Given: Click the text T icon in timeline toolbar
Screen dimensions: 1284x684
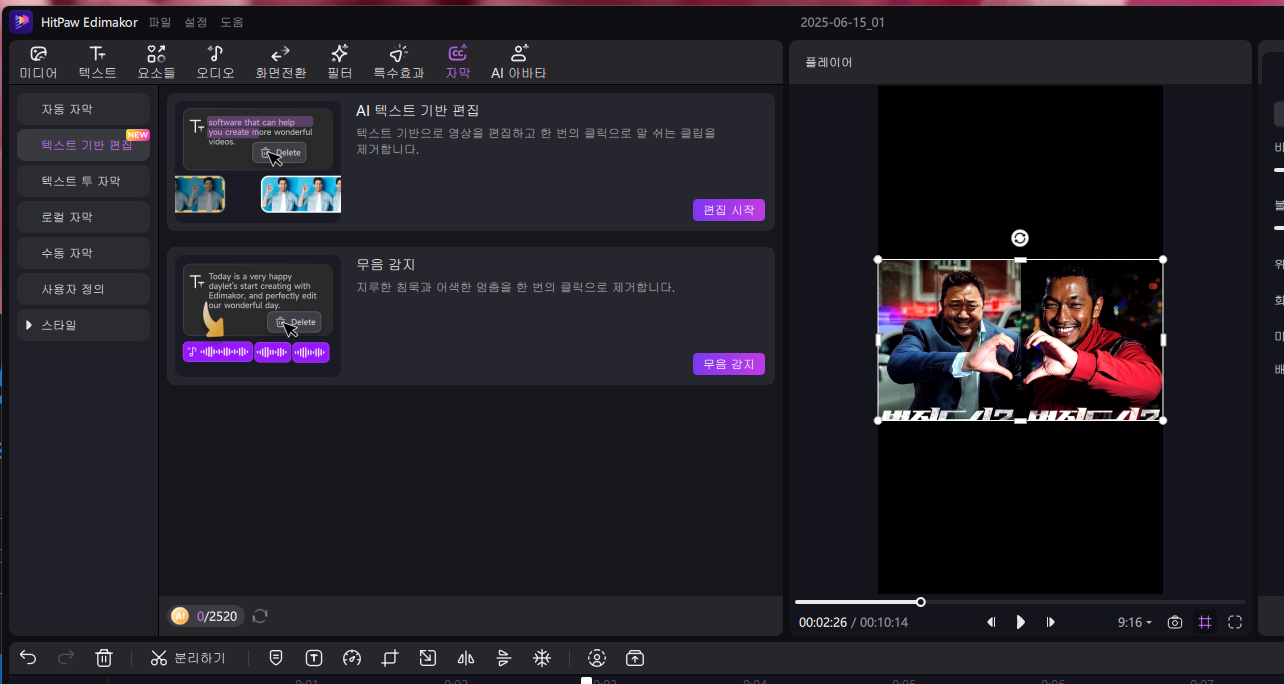Looking at the screenshot, I should click(x=314, y=658).
